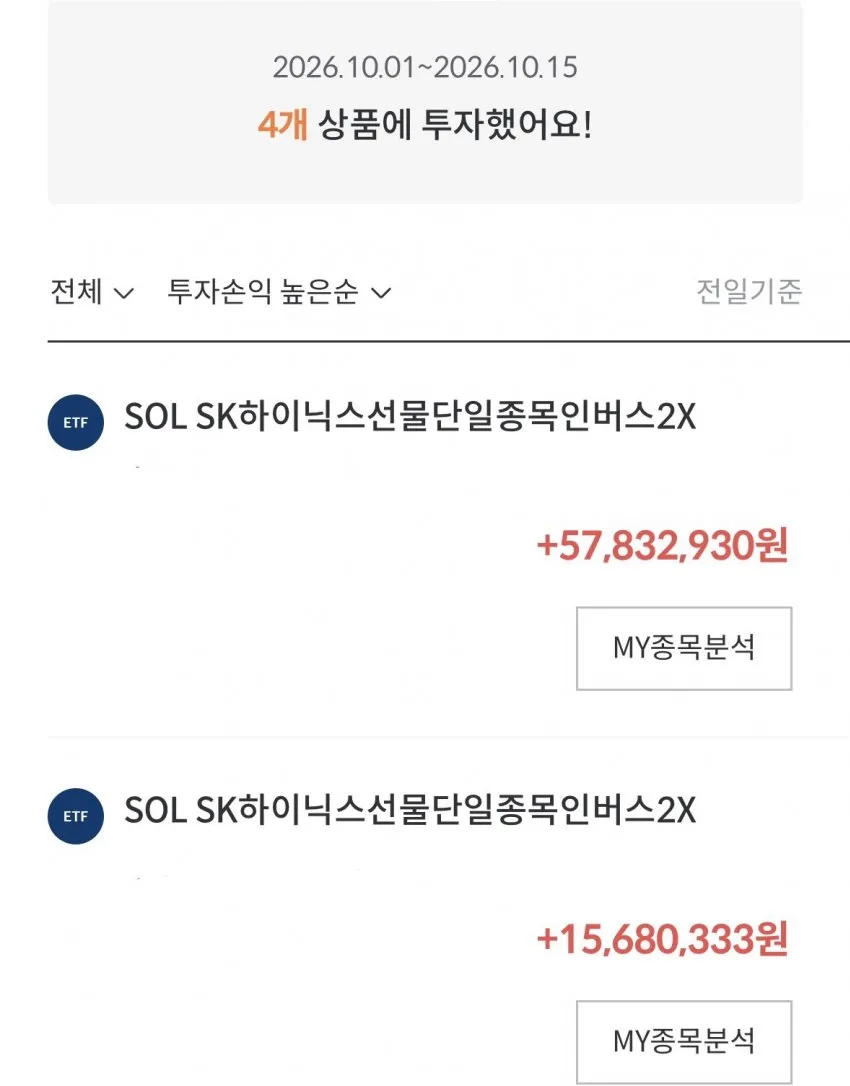Image resolution: width=850 pixels, height=1086 pixels.
Task: Select the 전일기준 basis label
Action: pyautogui.click(x=749, y=291)
